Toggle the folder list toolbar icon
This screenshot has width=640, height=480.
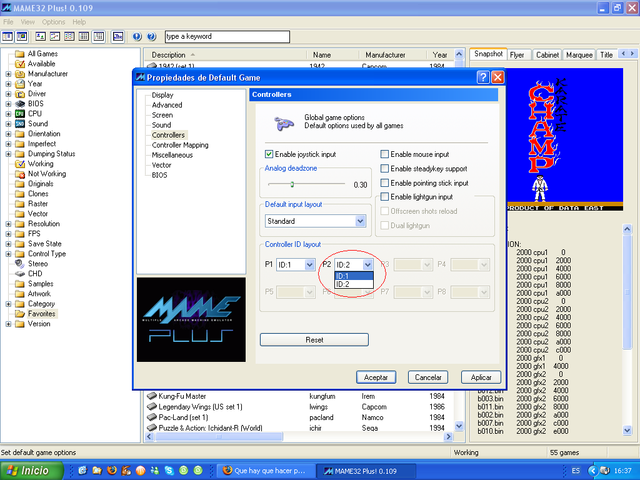click(x=7, y=37)
